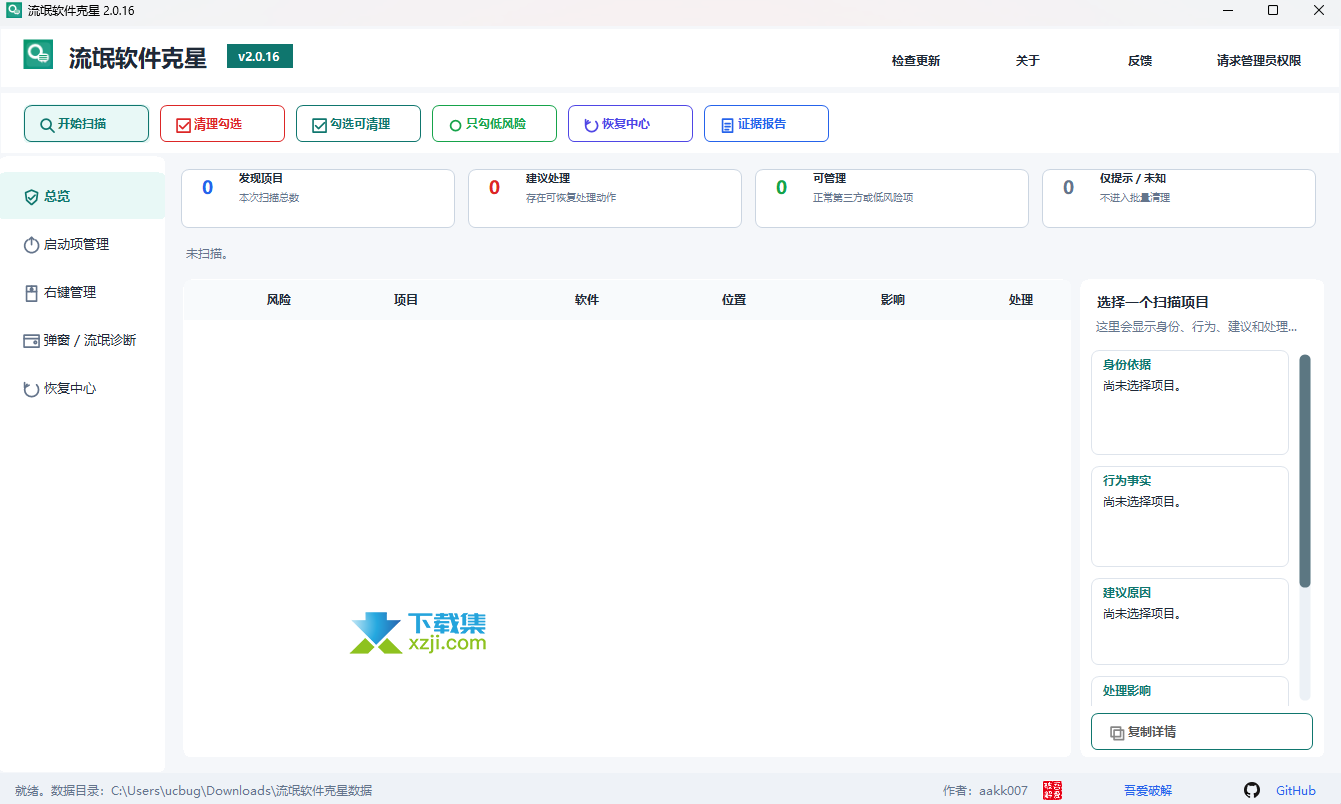1341x804 pixels.
Task: Click the app logo icon in header
Action: pyautogui.click(x=38, y=55)
